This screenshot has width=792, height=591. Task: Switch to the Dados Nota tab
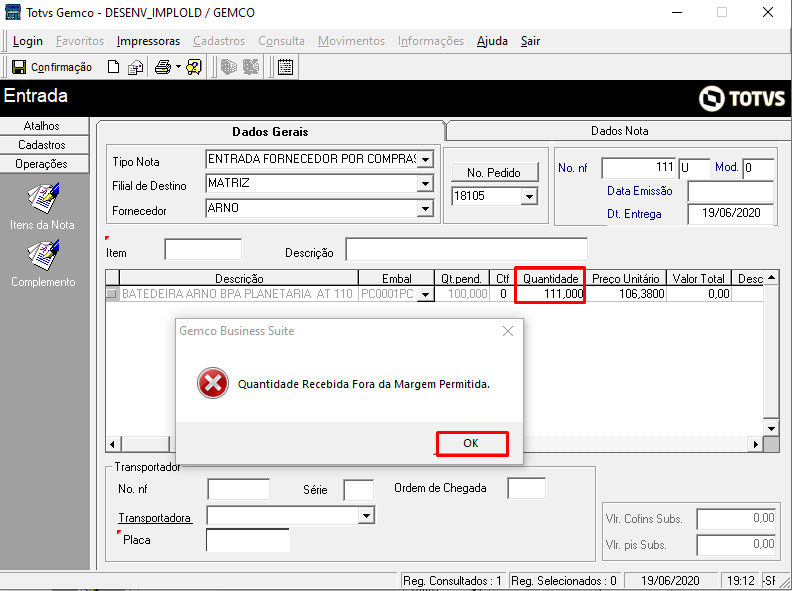pos(619,131)
